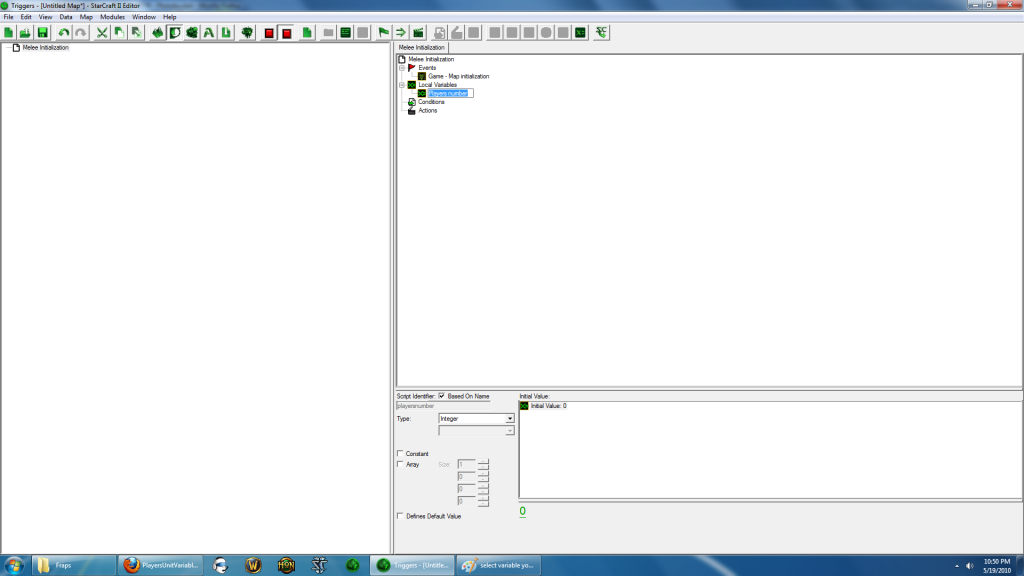This screenshot has width=1024, height=576.
Task: Open the Text module 'A' icon
Action: pos(209,33)
